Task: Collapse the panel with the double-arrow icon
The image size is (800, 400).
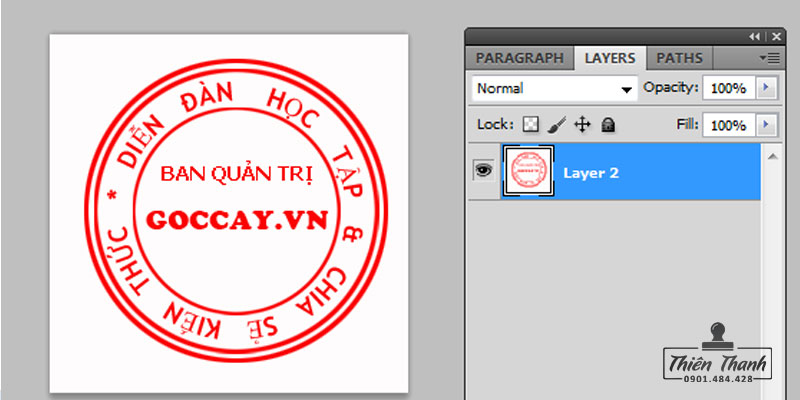Action: coord(754,36)
